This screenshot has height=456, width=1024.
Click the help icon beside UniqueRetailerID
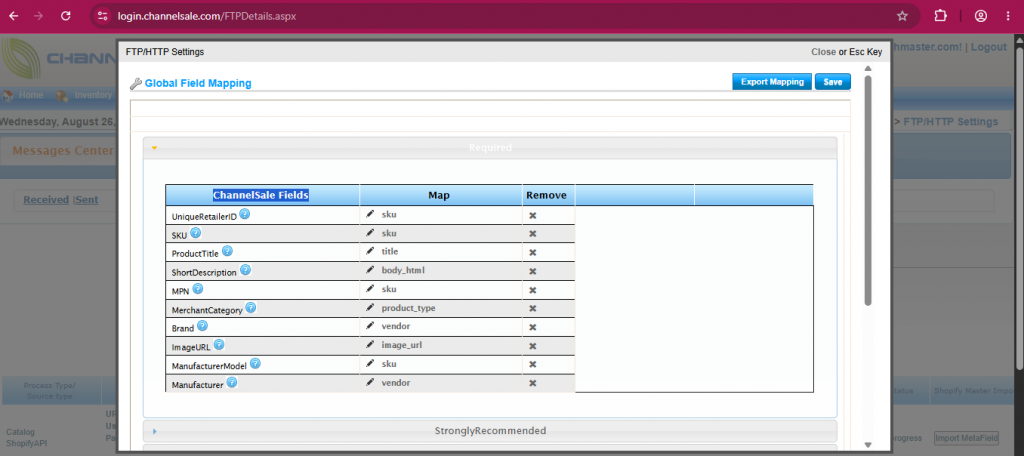point(245,214)
